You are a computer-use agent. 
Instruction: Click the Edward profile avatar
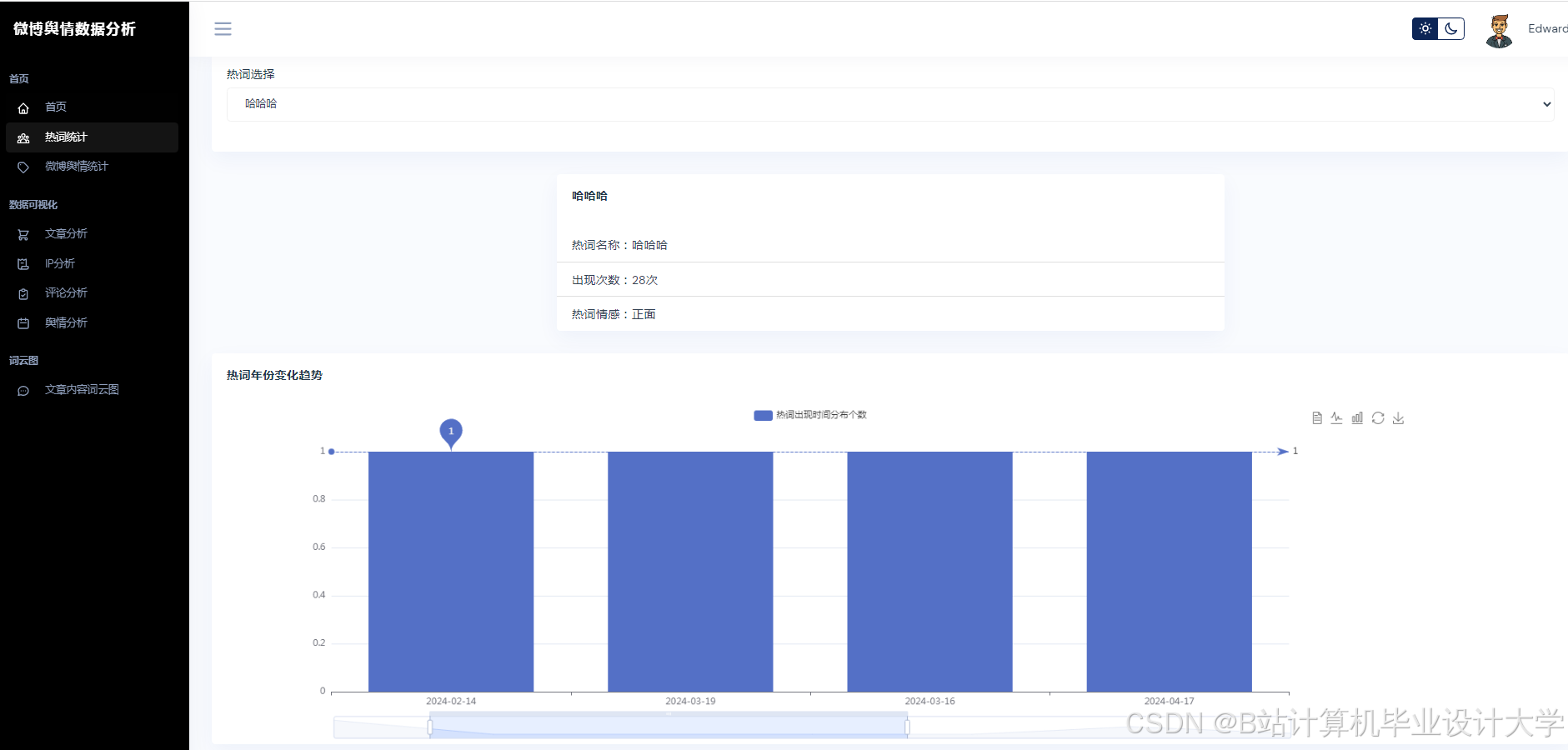pos(1499,28)
